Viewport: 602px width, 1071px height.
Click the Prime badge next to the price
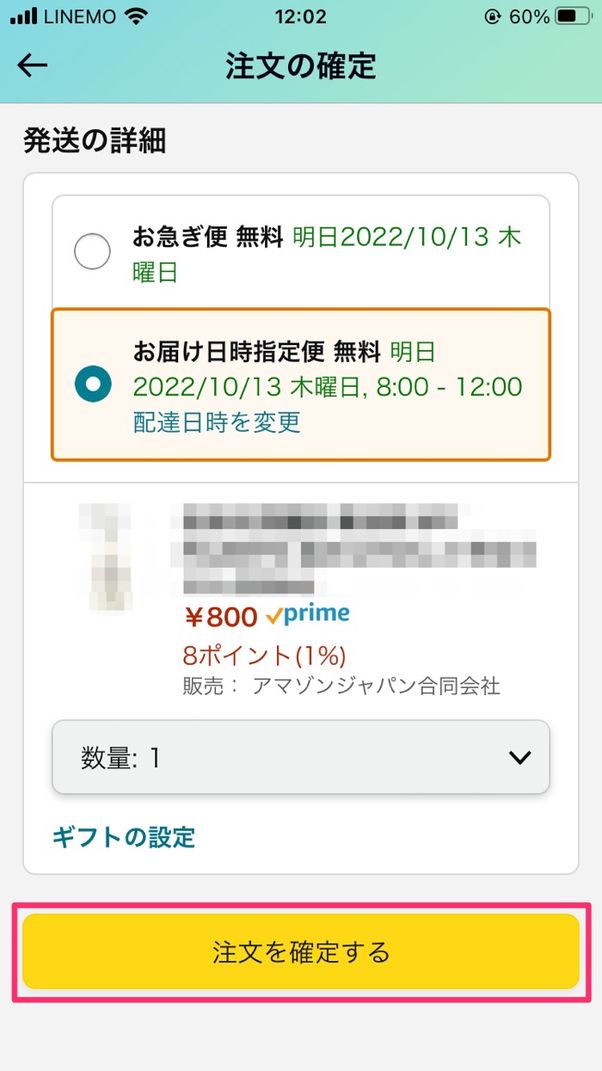tap(308, 613)
